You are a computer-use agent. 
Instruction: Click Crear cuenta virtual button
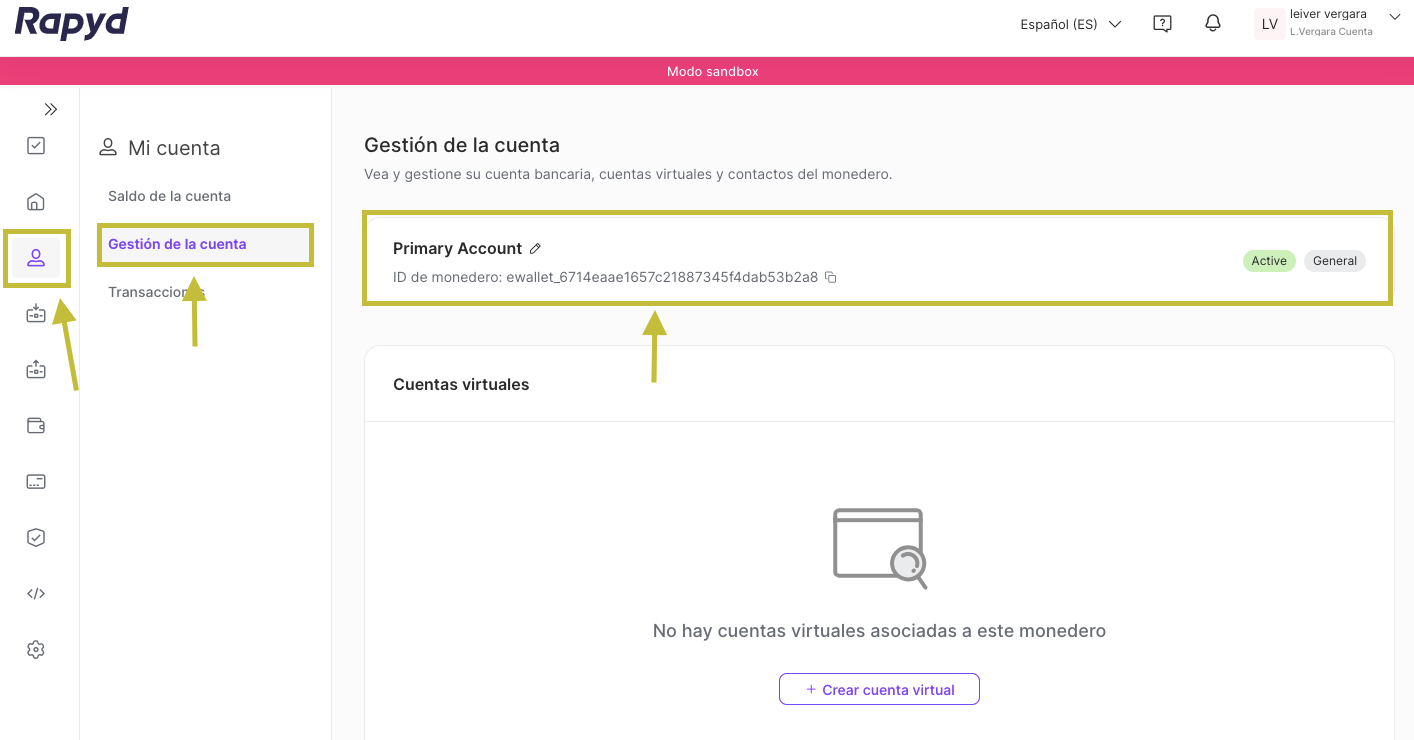tap(879, 690)
